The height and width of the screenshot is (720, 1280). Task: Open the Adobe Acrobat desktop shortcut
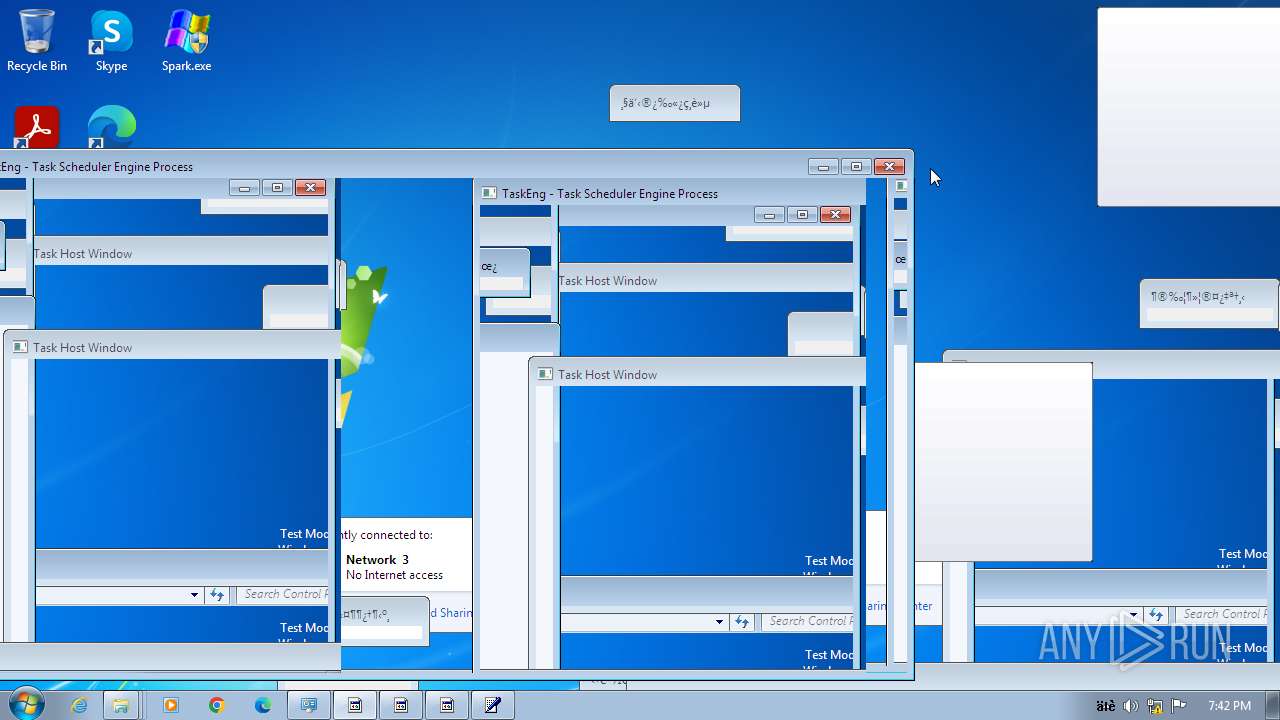tap(37, 128)
